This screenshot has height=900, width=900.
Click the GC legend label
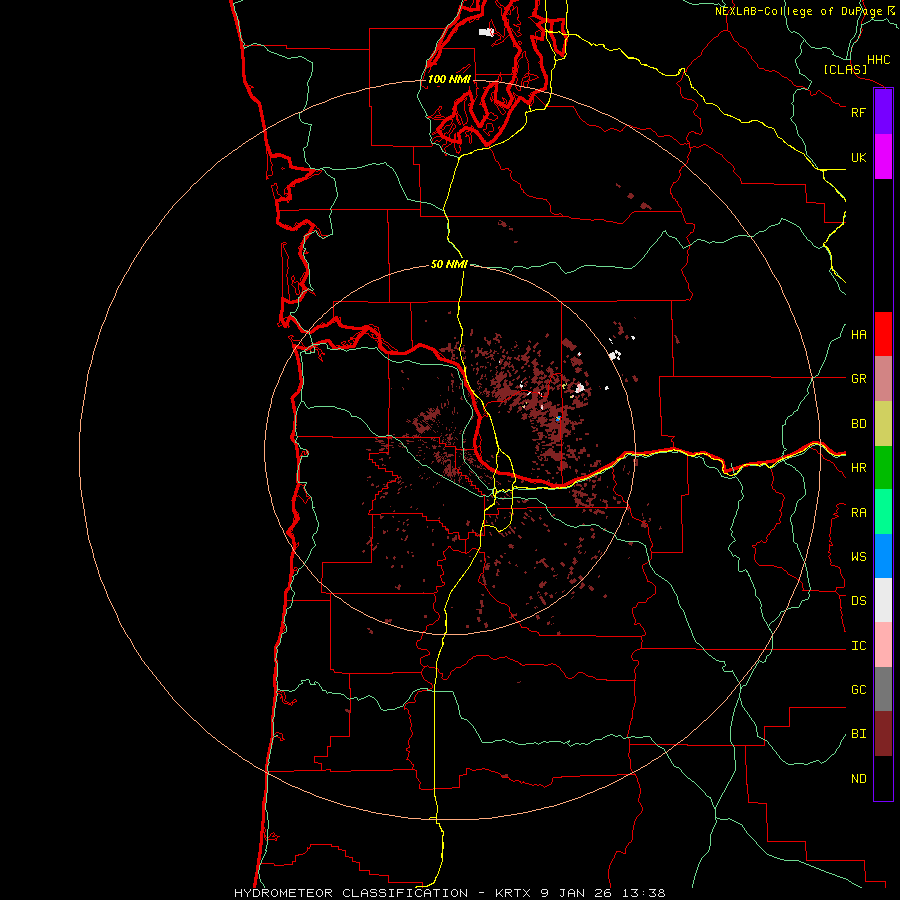click(858, 690)
